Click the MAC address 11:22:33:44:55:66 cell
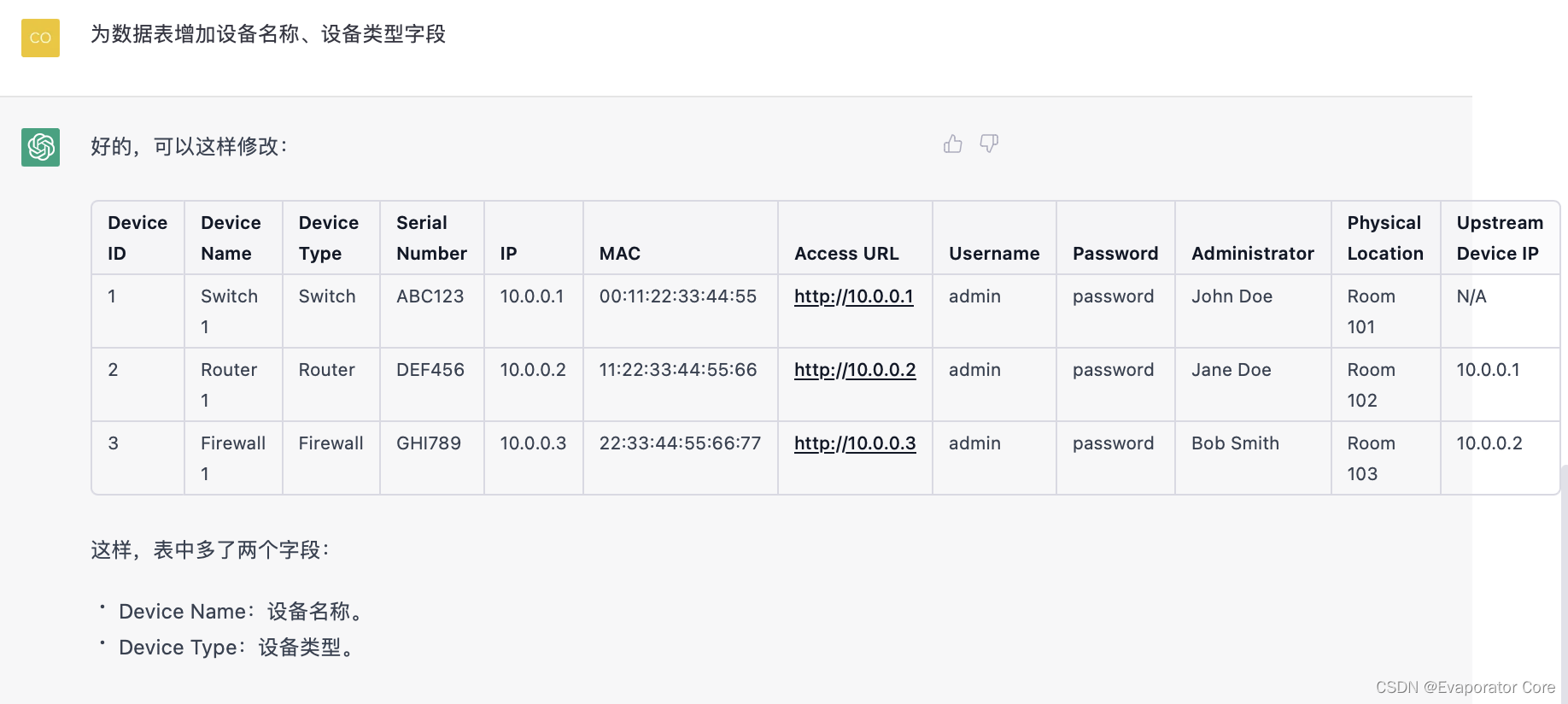1568x704 pixels. pyautogui.click(x=678, y=370)
